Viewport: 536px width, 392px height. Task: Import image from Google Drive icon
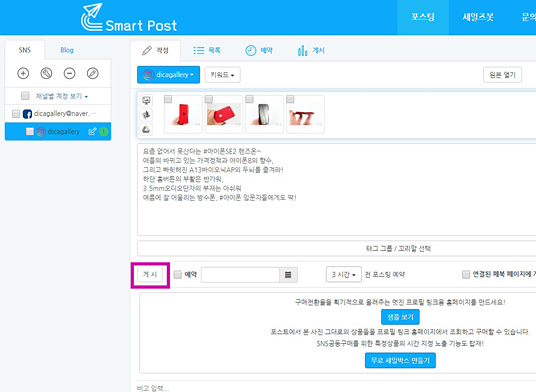tap(146, 129)
